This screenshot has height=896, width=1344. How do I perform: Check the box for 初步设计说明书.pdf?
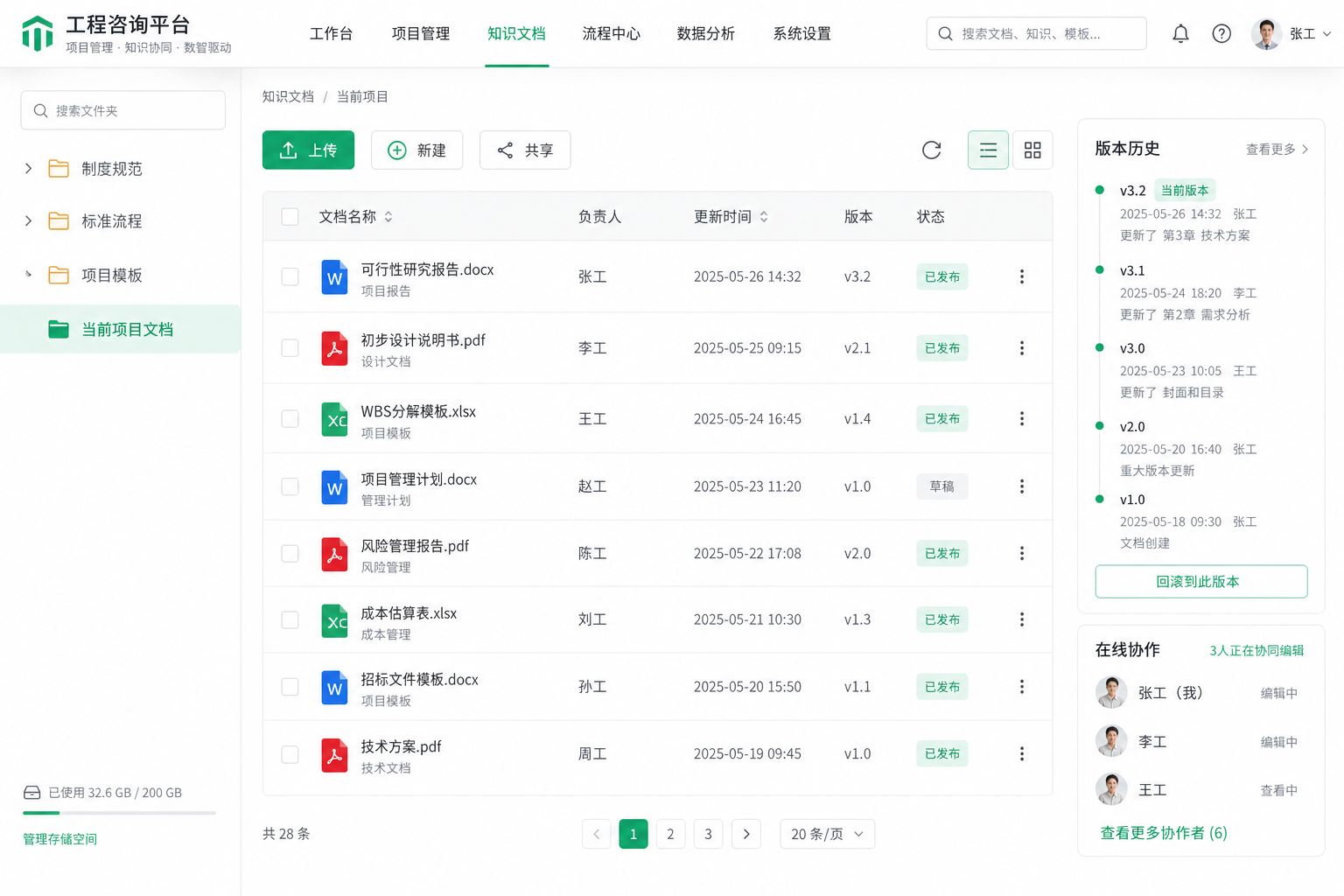point(290,348)
